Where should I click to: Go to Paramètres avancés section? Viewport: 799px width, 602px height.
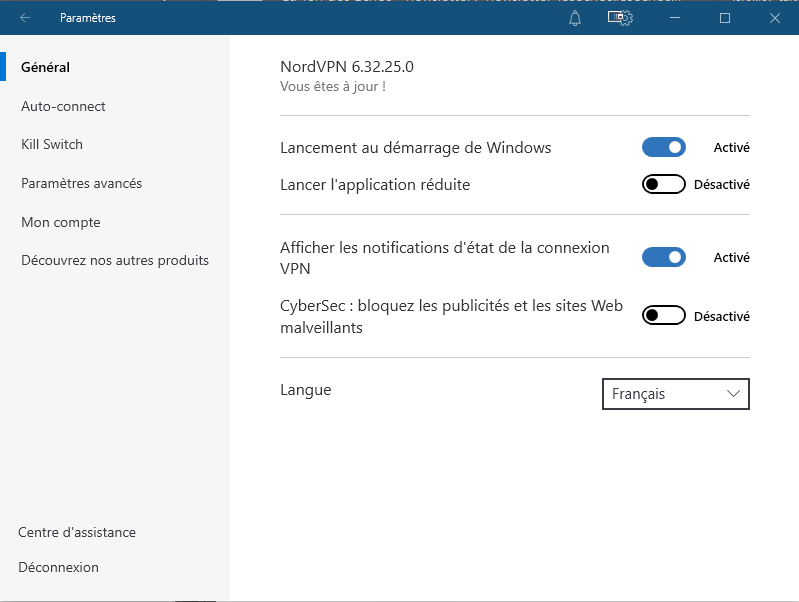[82, 183]
